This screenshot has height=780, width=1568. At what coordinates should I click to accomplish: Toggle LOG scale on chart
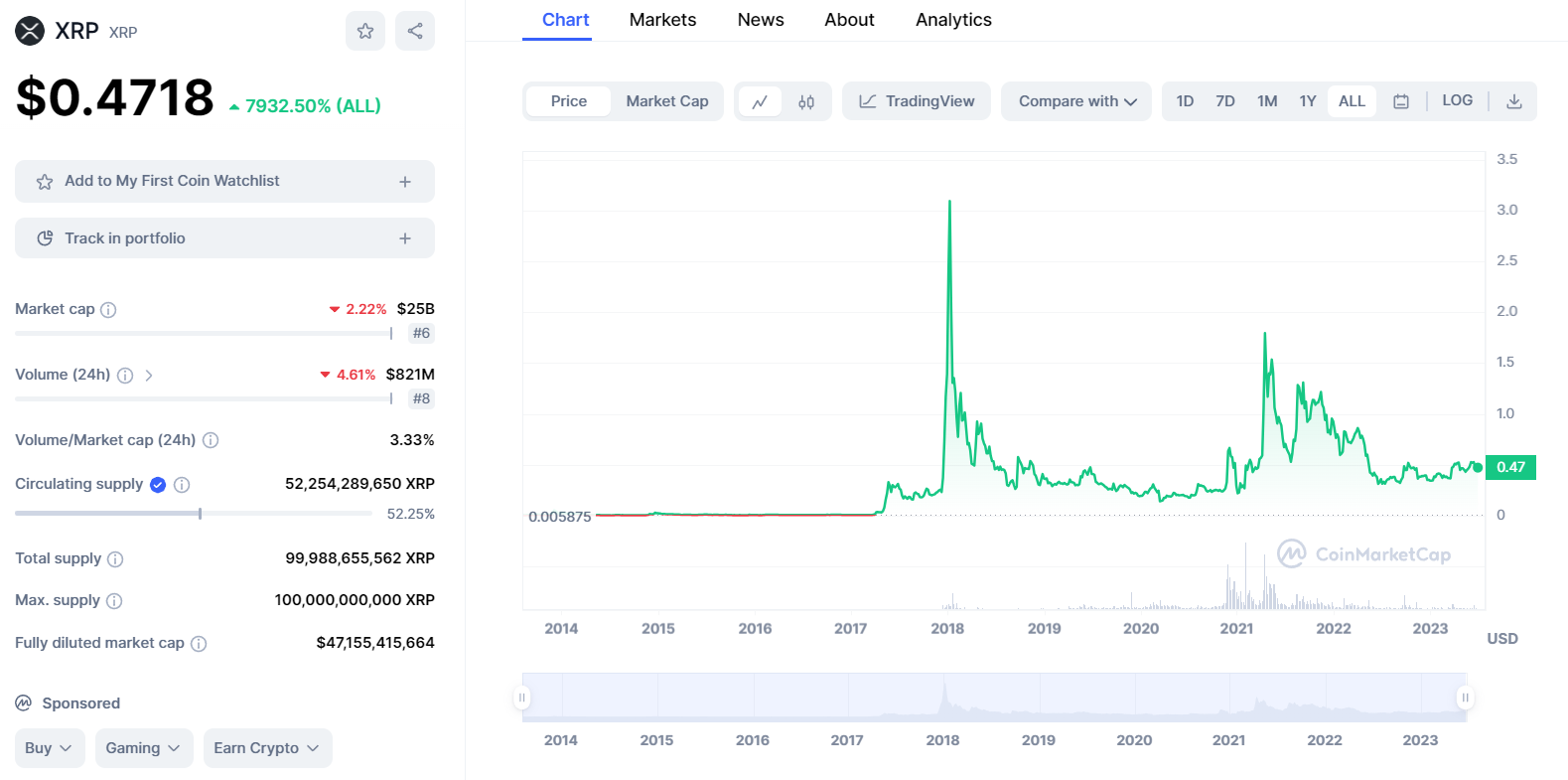1457,100
